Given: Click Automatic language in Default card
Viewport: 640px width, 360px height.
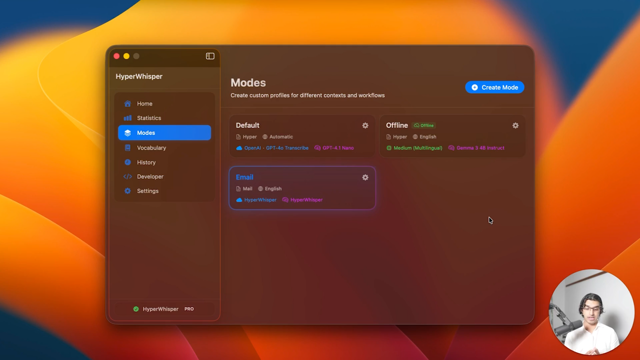Looking at the screenshot, I should [278, 137].
